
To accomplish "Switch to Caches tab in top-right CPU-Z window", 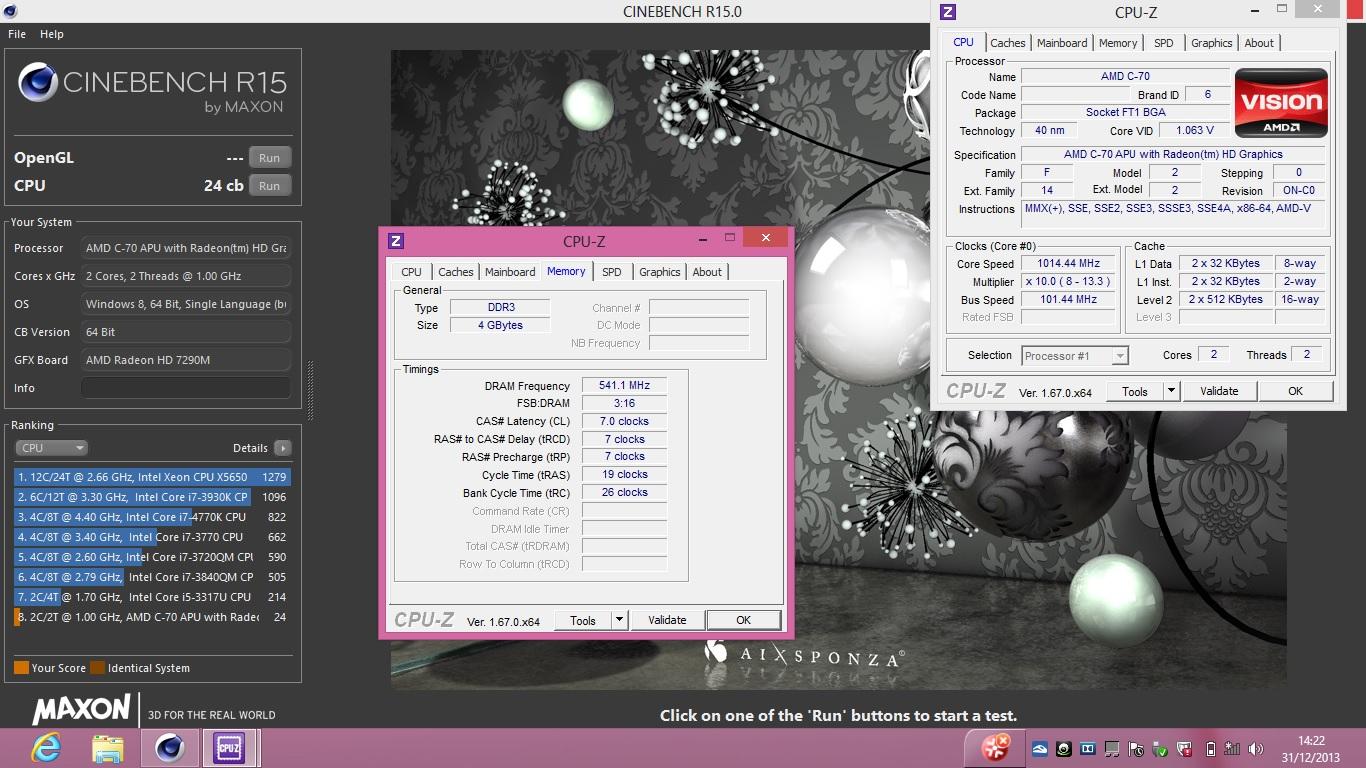I will [1008, 43].
